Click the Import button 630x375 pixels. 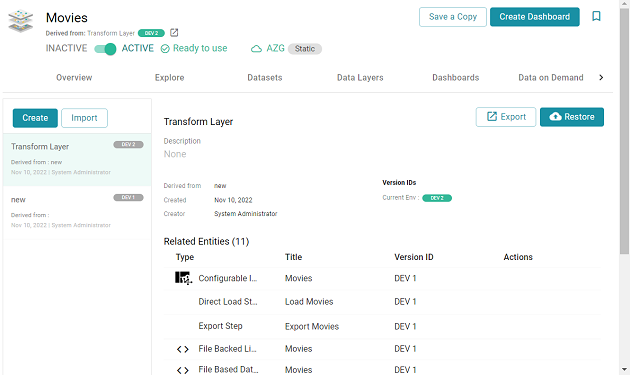[84, 118]
